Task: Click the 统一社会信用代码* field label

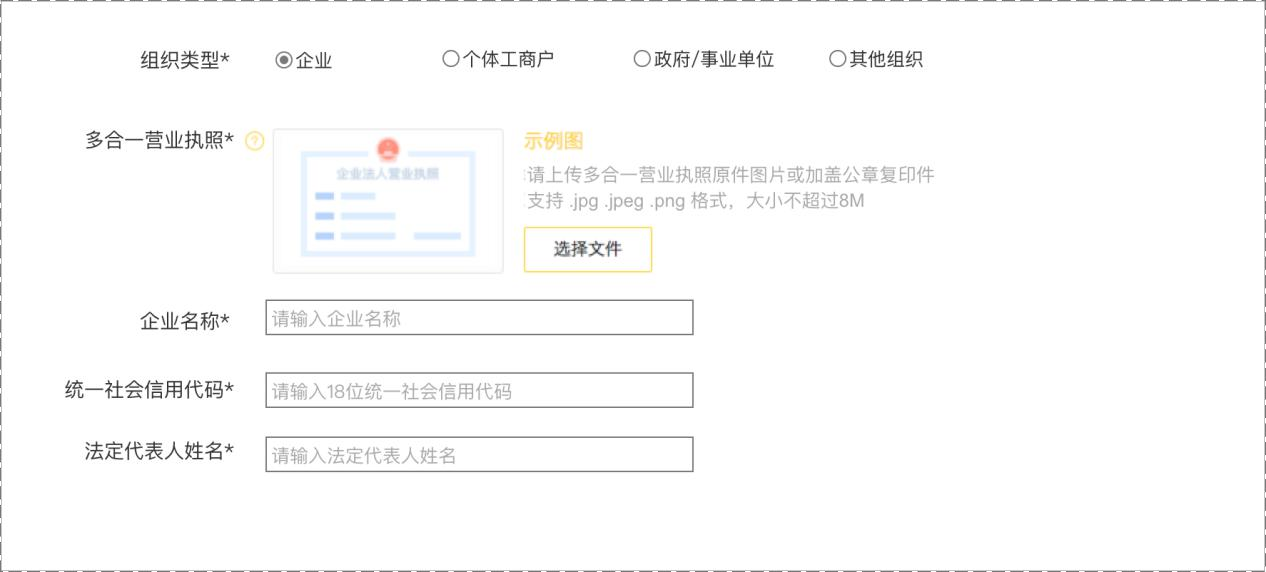Action: coord(149,389)
